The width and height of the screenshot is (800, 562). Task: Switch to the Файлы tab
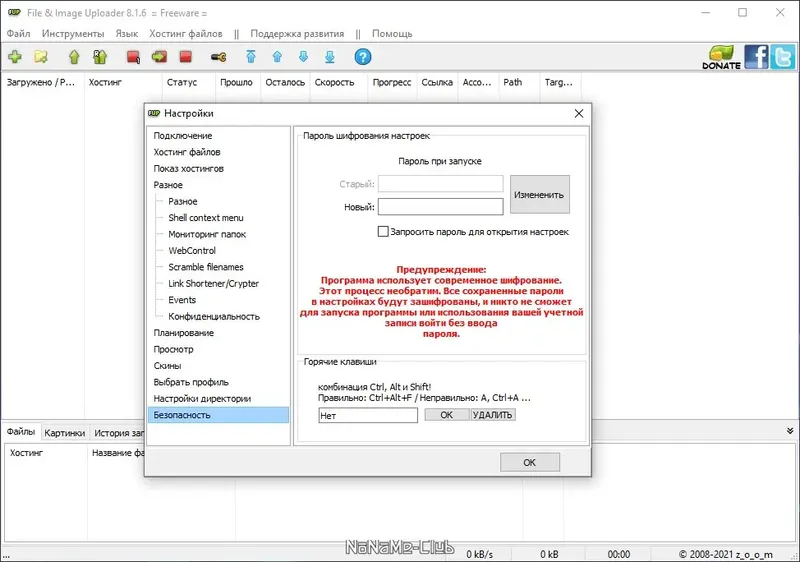[x=21, y=431]
